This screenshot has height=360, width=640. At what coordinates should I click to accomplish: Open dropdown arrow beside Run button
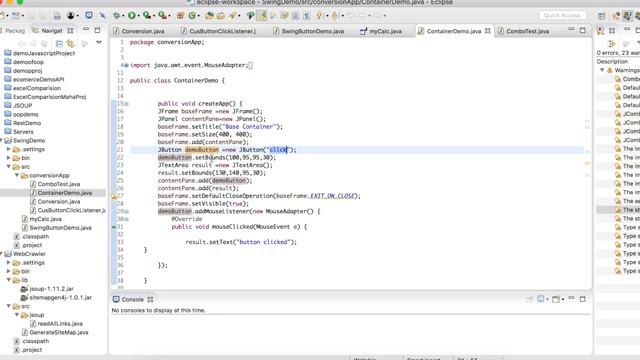tap(139, 16)
